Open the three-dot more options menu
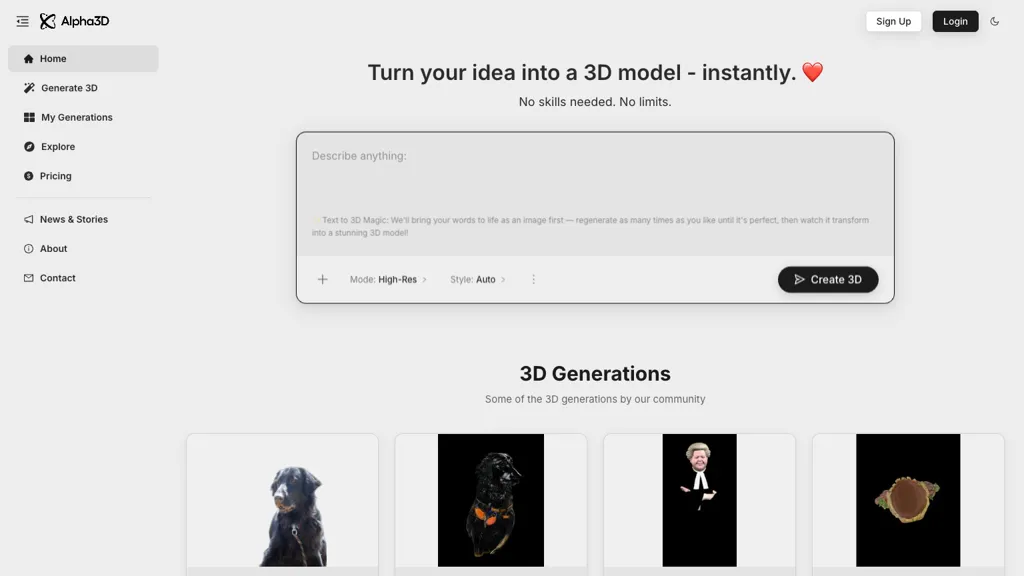The height and width of the screenshot is (576, 1024). coord(533,280)
